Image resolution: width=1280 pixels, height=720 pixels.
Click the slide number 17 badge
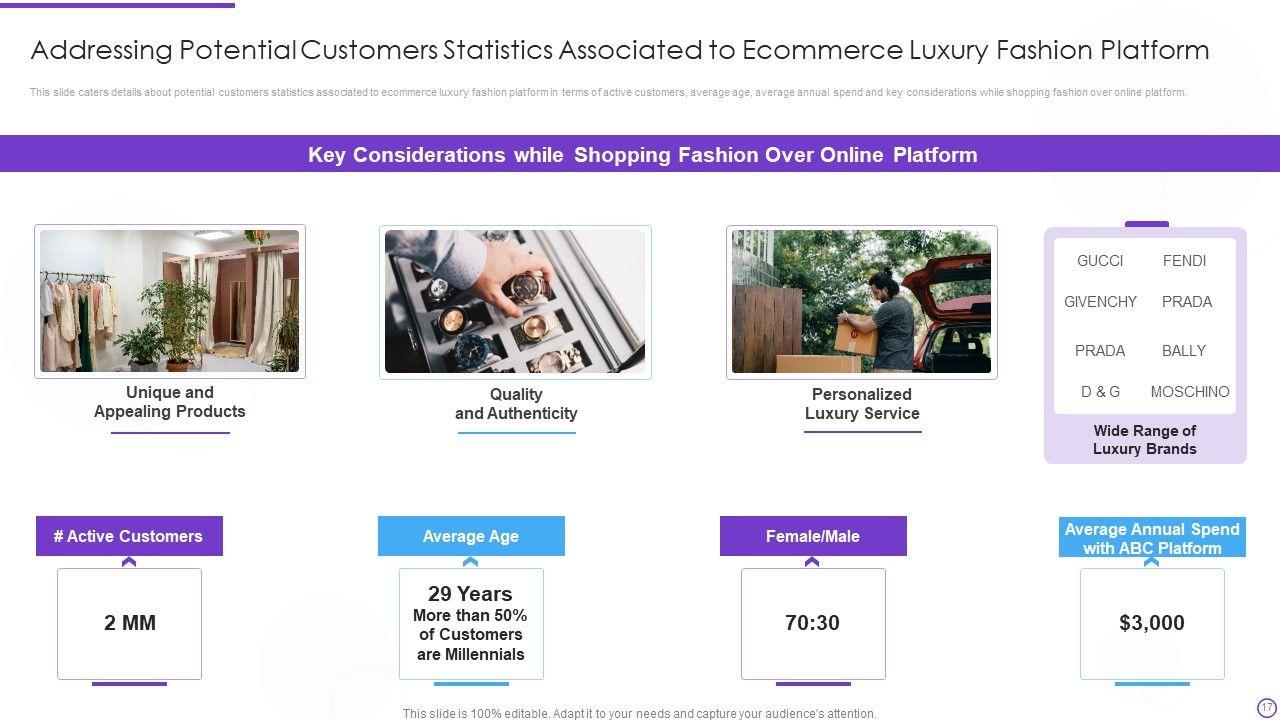pos(1267,706)
